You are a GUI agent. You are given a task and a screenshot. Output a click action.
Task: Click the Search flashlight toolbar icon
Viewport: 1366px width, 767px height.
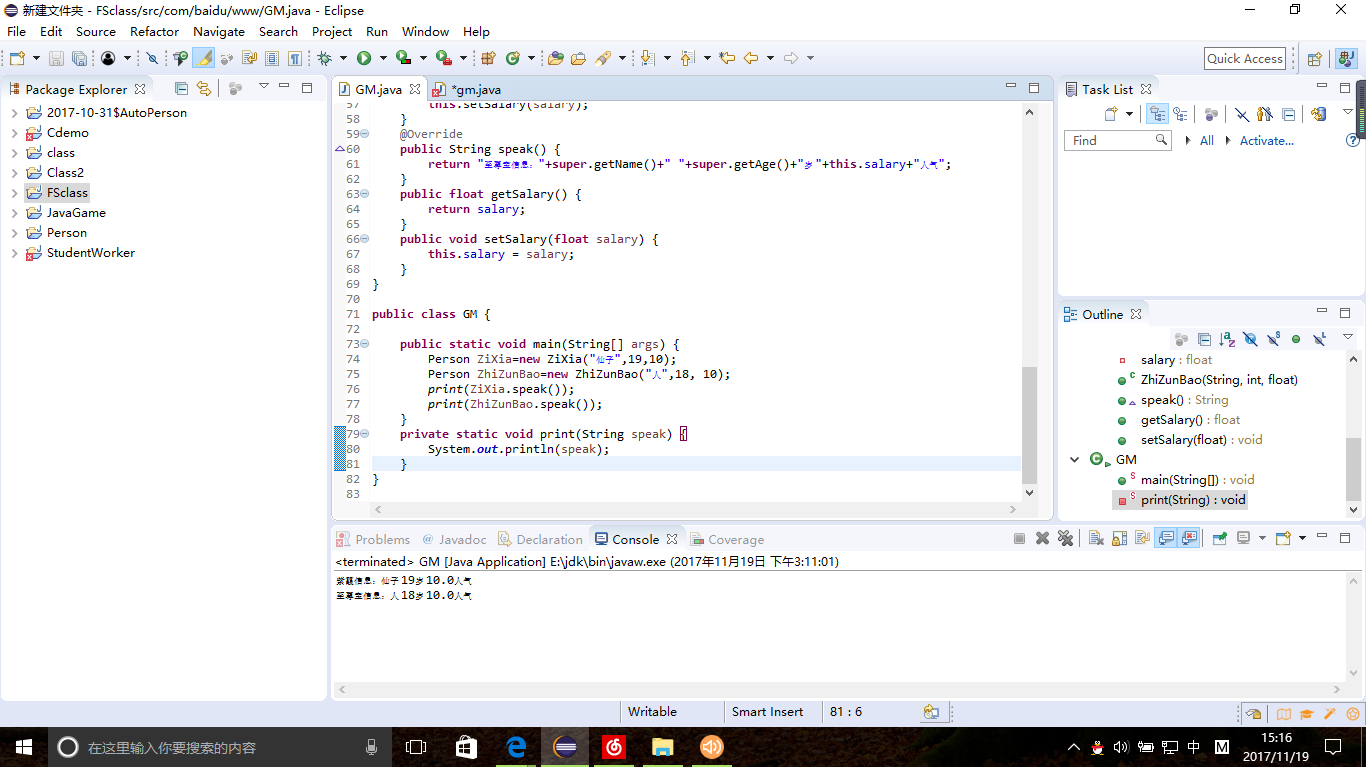[x=603, y=59]
